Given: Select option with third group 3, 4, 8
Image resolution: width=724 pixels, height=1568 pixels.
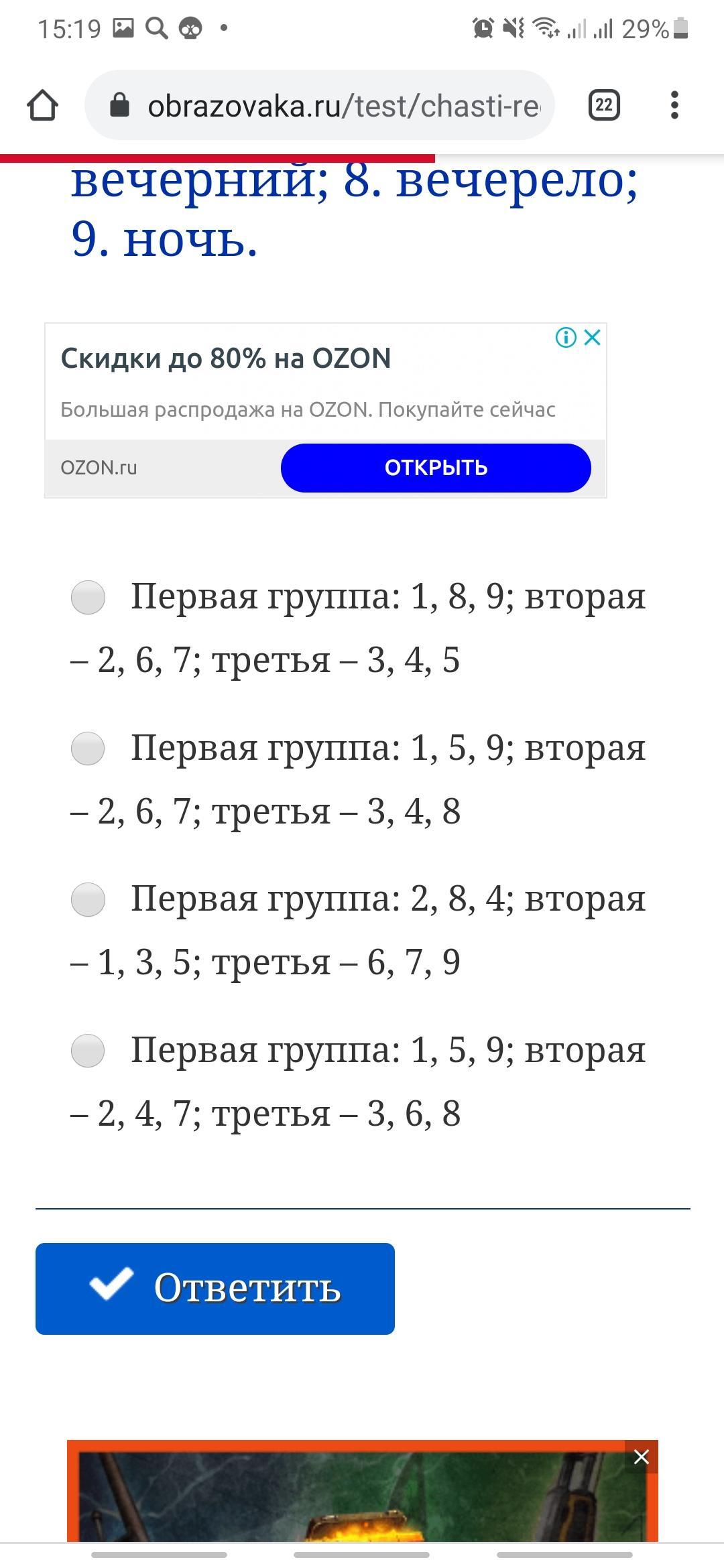Looking at the screenshot, I should (x=88, y=748).
